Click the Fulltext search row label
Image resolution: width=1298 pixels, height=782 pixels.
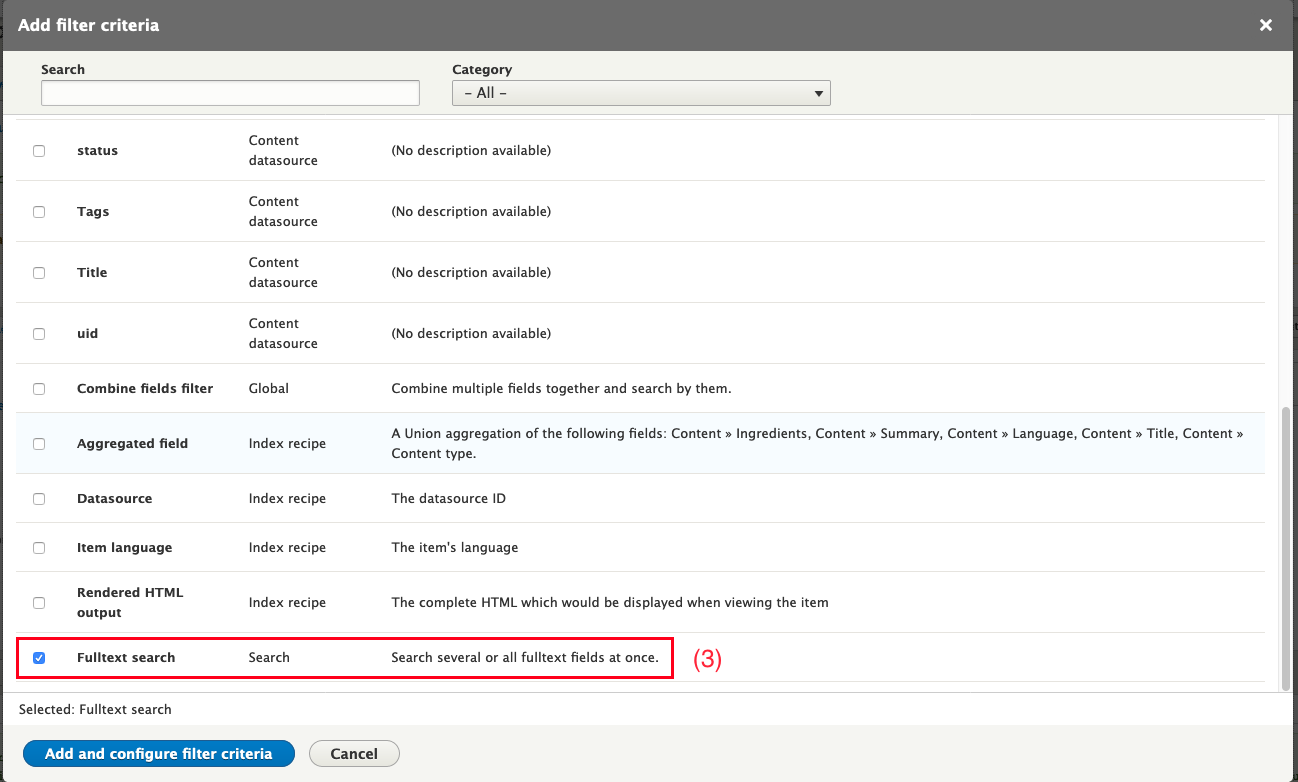pos(126,658)
